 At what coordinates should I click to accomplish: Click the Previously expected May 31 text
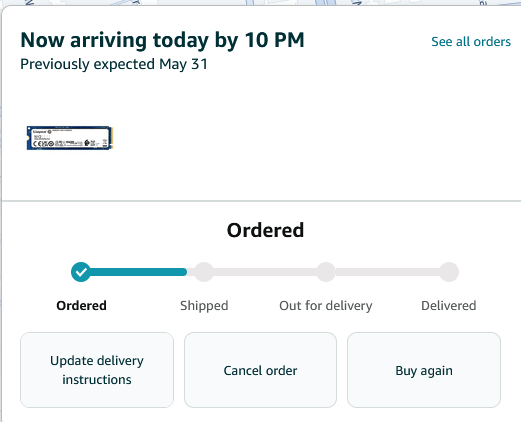114,64
